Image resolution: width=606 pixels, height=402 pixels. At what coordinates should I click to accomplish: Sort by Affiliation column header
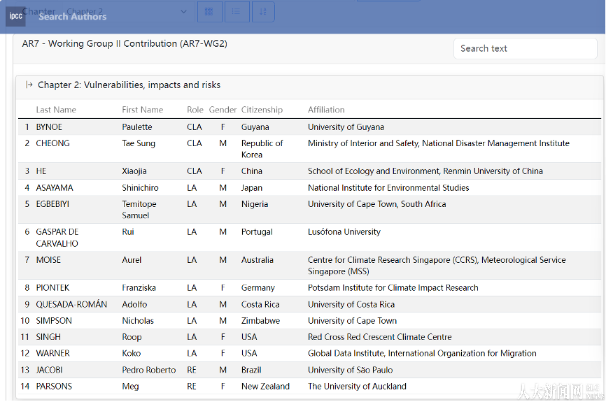[326, 110]
